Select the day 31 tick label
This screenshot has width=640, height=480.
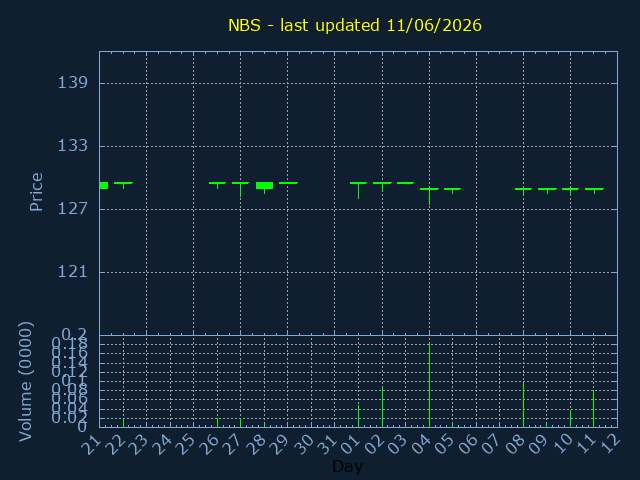pyautogui.click(x=327, y=444)
